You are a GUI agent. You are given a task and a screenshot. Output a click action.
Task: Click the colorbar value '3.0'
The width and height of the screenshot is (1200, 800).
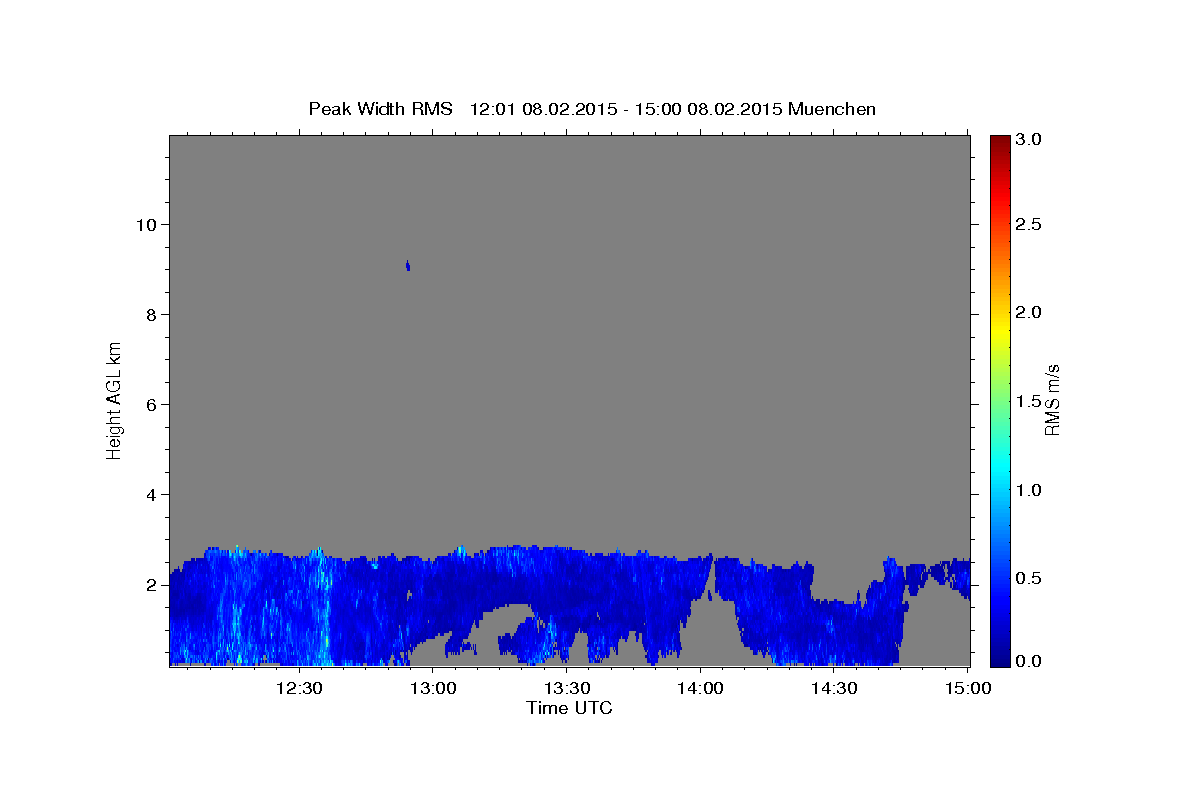1029,139
